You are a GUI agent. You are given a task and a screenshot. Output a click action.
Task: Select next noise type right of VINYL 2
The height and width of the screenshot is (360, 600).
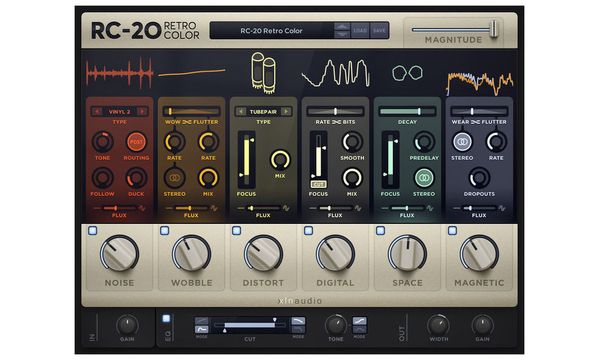point(142,111)
